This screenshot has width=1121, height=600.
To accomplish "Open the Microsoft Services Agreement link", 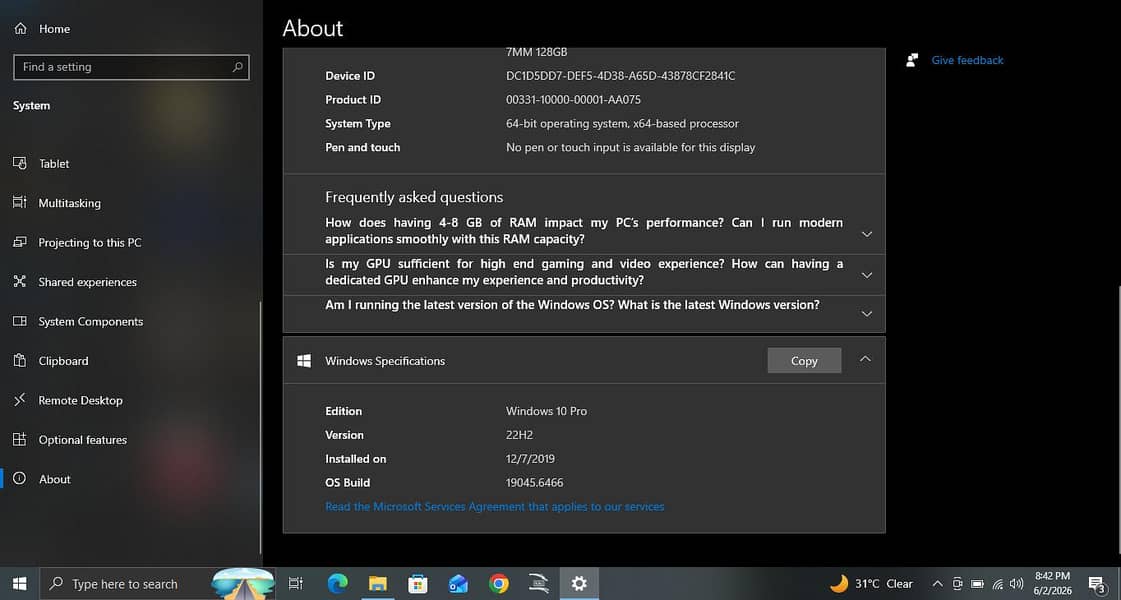I will (495, 506).
